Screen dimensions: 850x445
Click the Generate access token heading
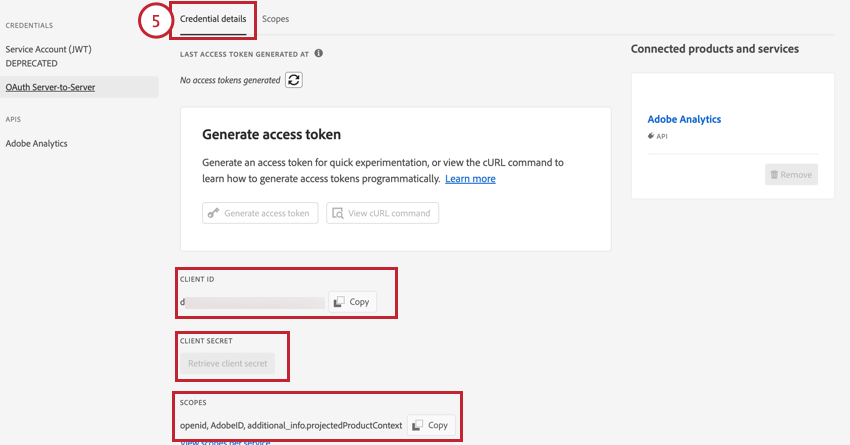[271, 134]
